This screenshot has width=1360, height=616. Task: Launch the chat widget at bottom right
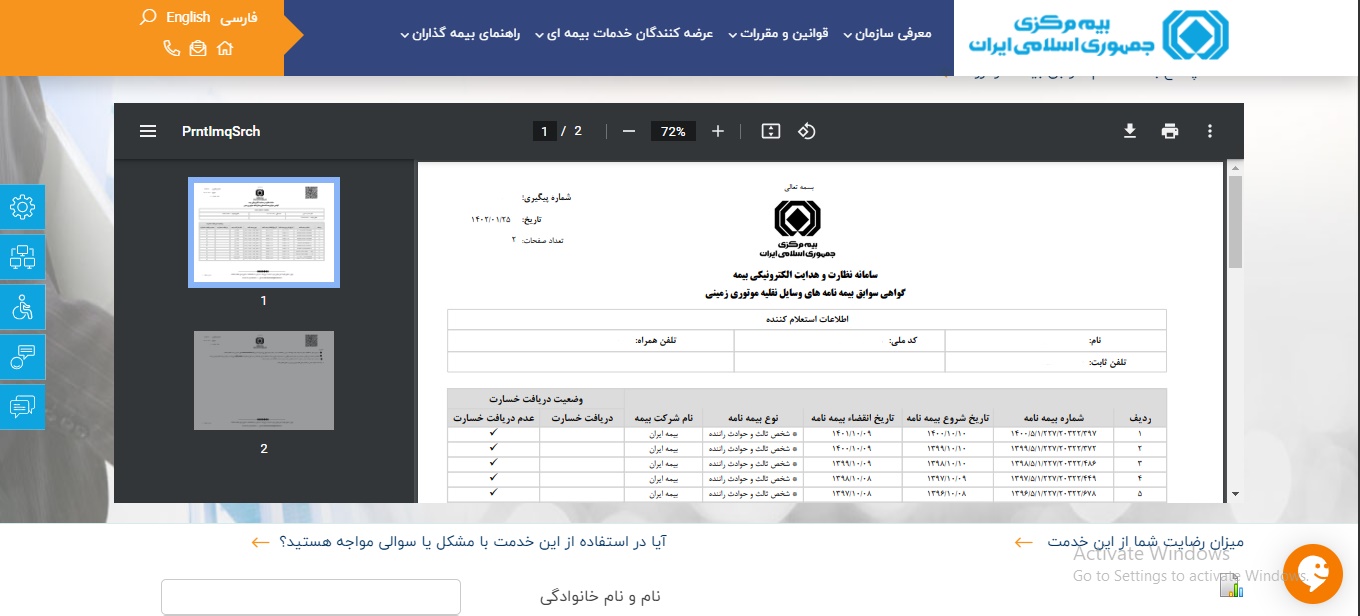(x=1313, y=574)
